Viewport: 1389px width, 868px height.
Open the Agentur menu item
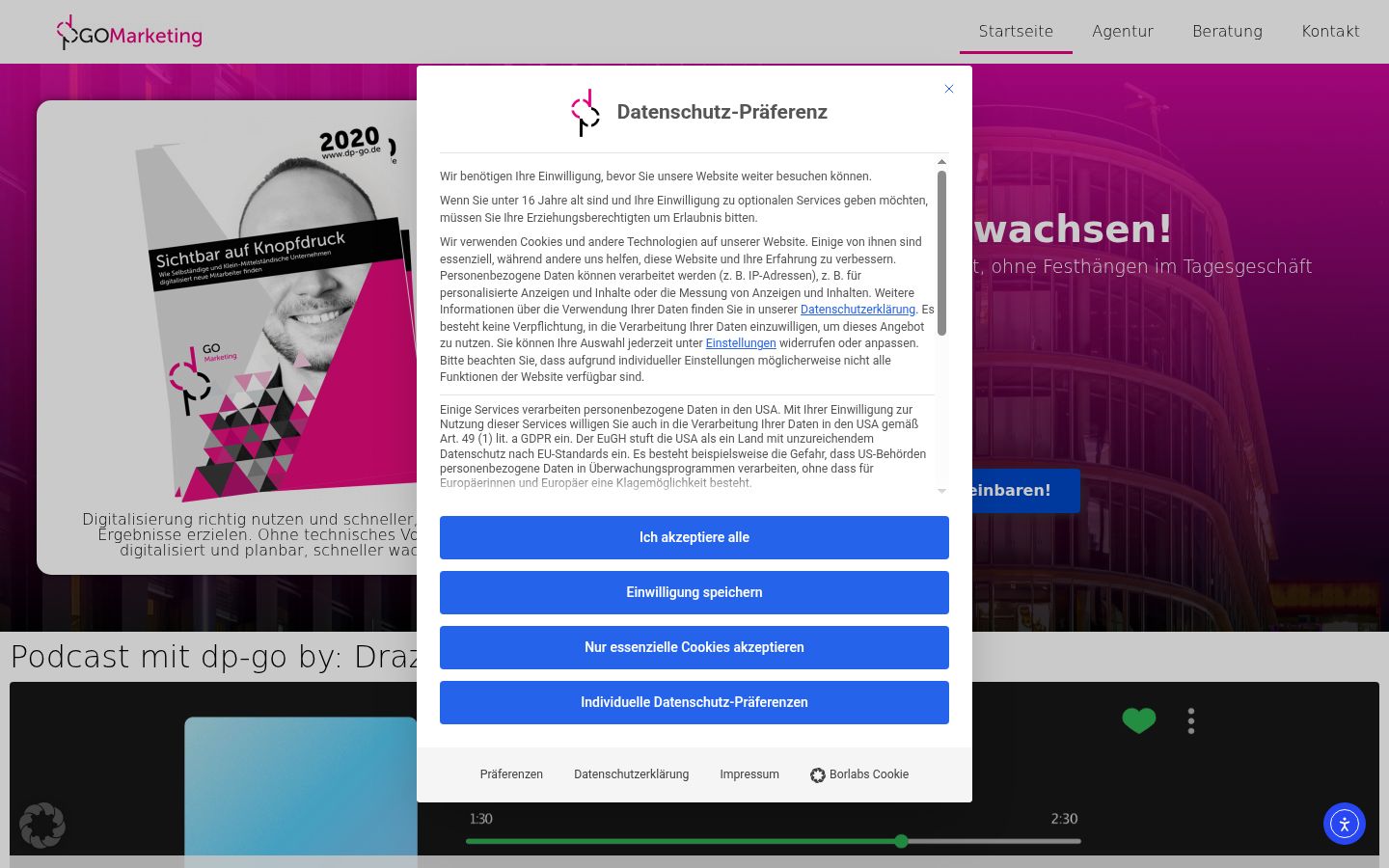pyautogui.click(x=1123, y=31)
